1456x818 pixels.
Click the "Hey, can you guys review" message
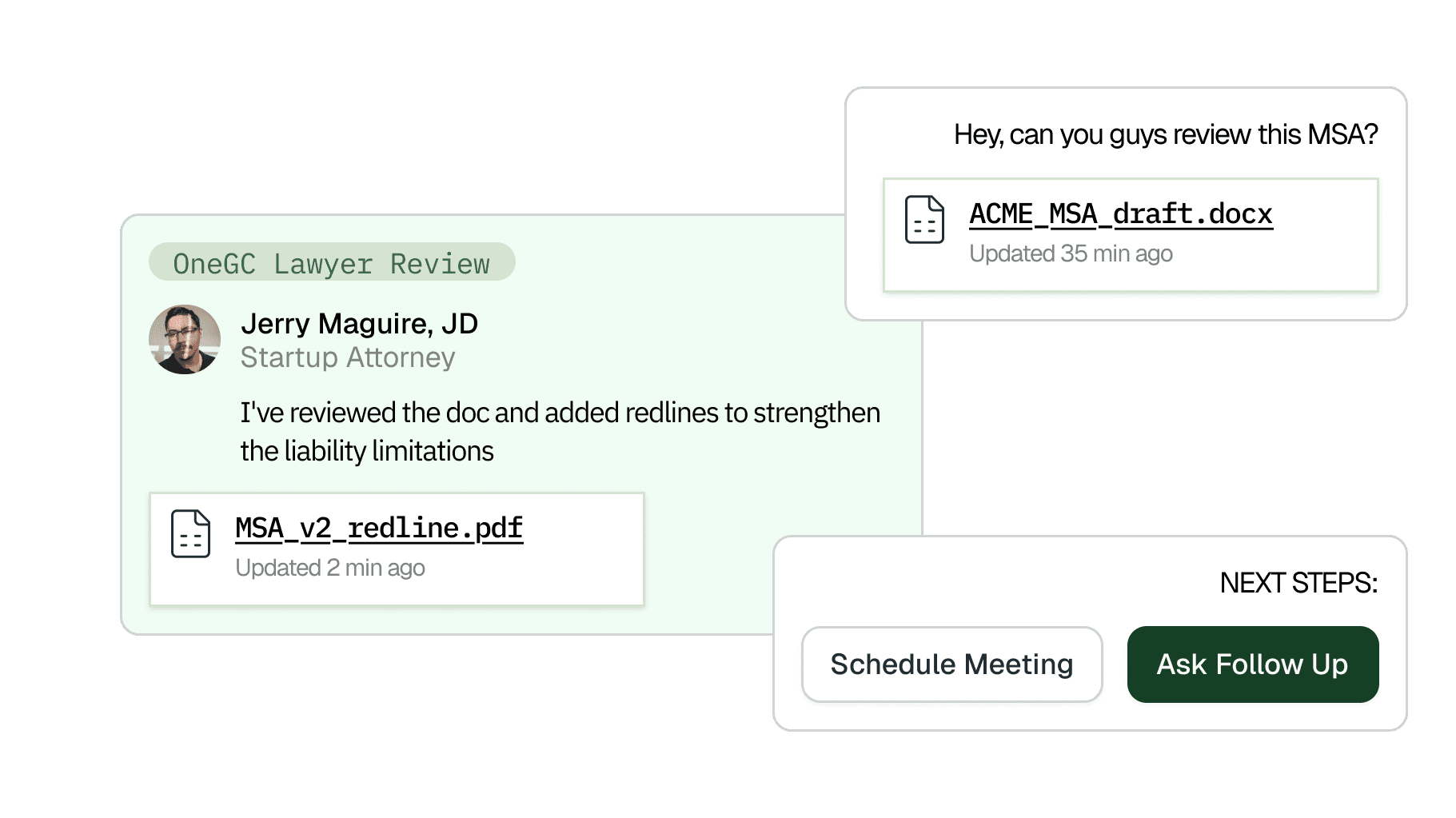pos(1165,134)
